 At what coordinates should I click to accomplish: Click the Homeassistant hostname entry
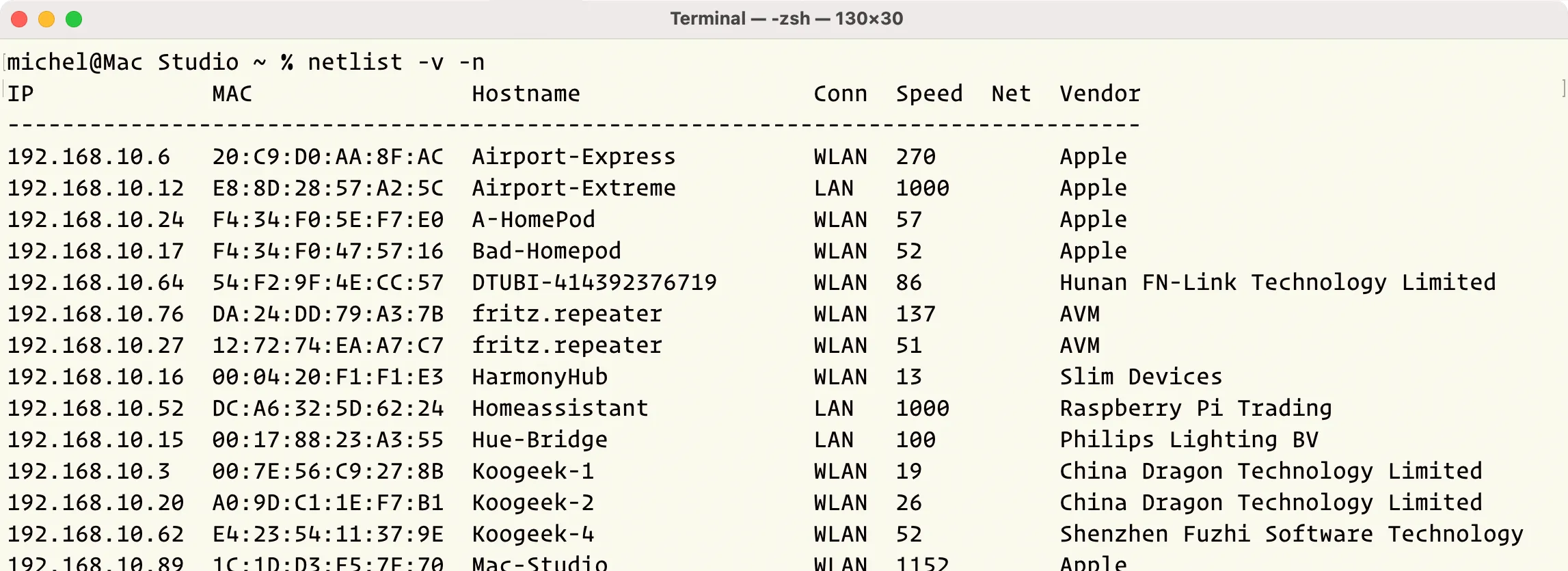pos(560,408)
